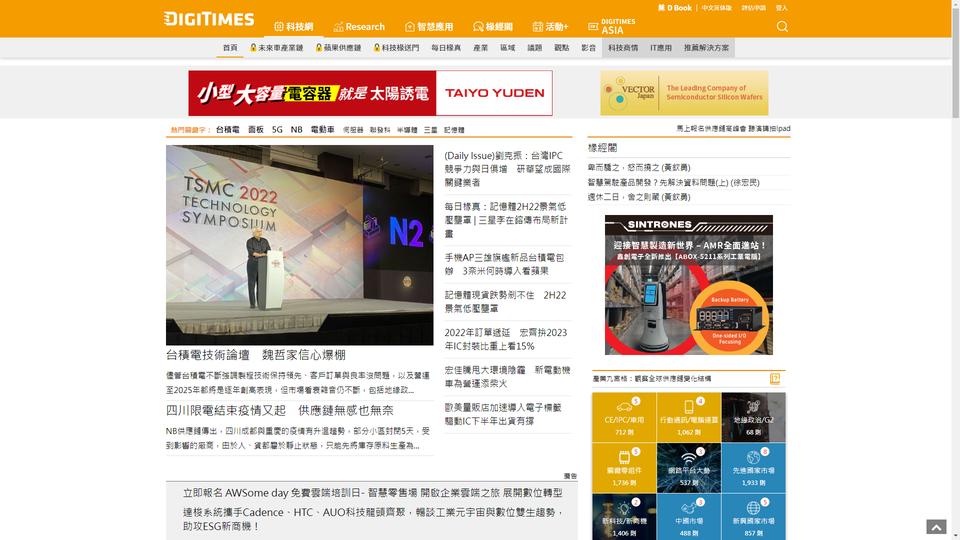Open 智慧駕駛產品開發 column article

click(673, 182)
